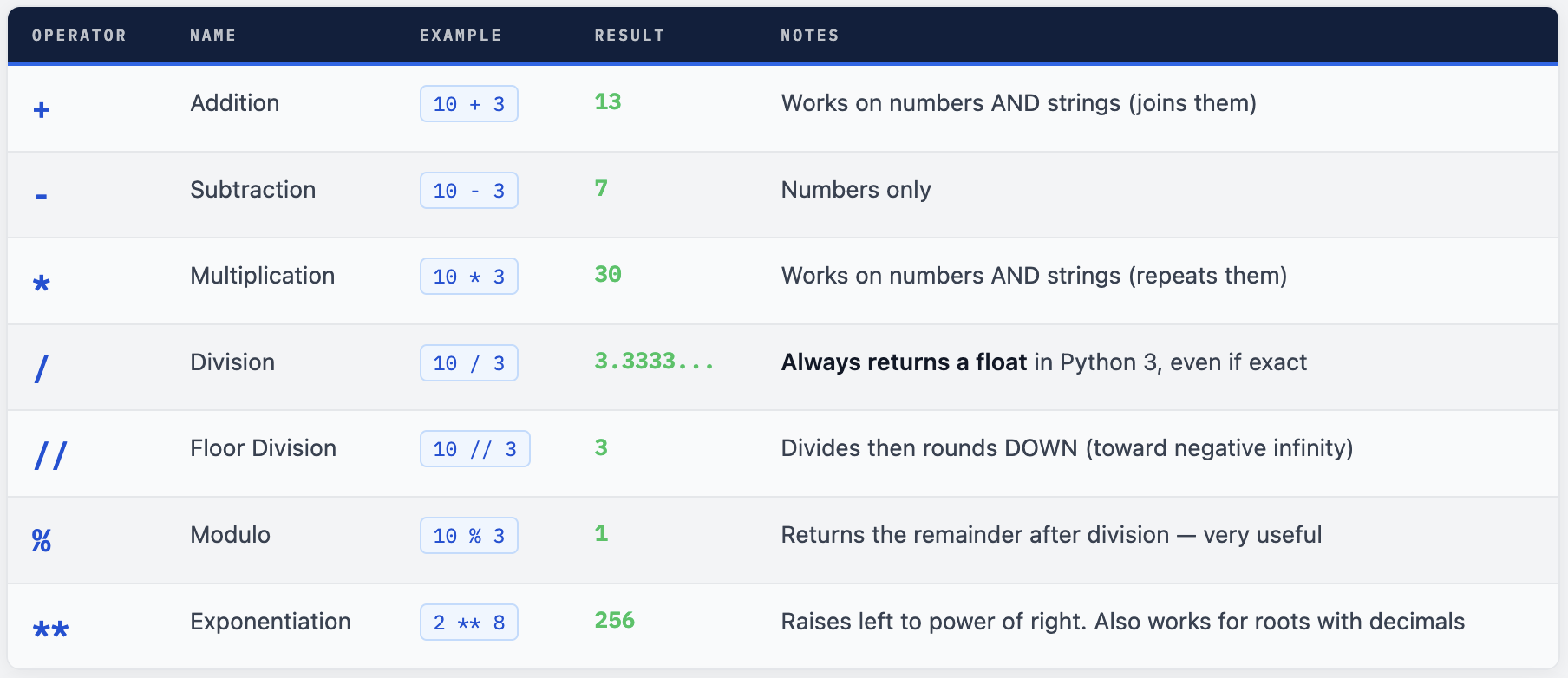Screen dimensions: 1568x678
Task: Click the single slash division symbol
Action: 42,368
